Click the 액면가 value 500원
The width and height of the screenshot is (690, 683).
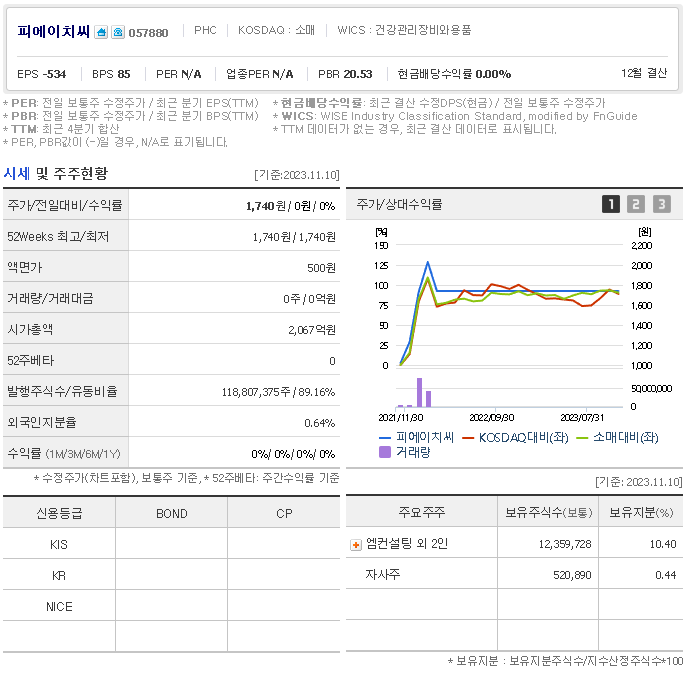pyautogui.click(x=321, y=268)
